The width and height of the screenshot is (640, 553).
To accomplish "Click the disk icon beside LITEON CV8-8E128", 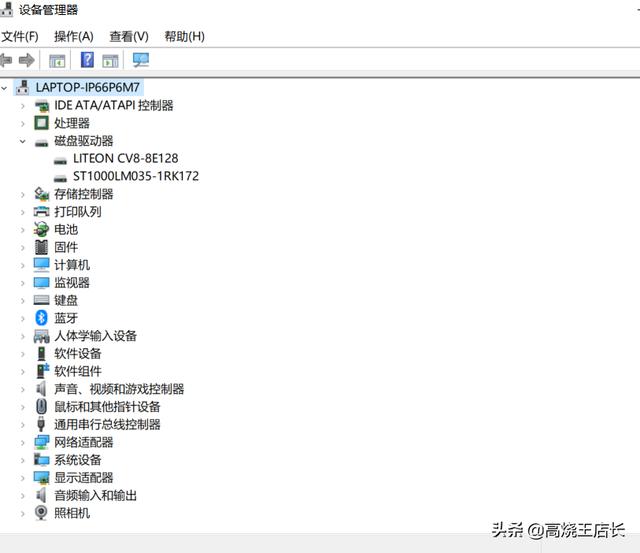I will tap(60, 160).
